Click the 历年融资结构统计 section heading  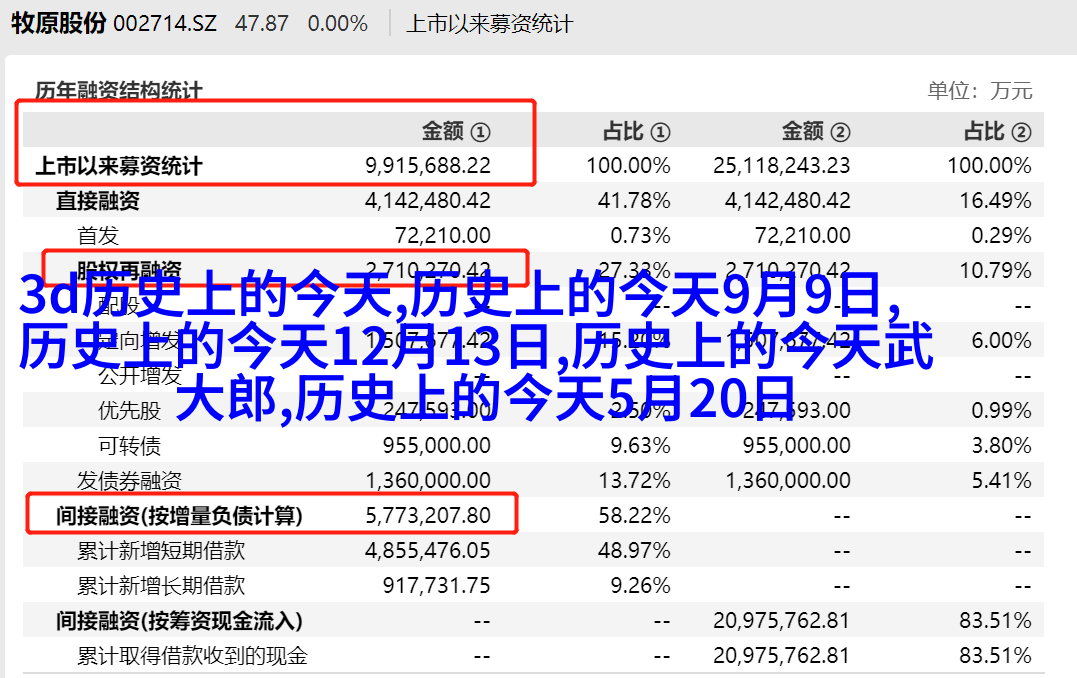tap(119, 91)
